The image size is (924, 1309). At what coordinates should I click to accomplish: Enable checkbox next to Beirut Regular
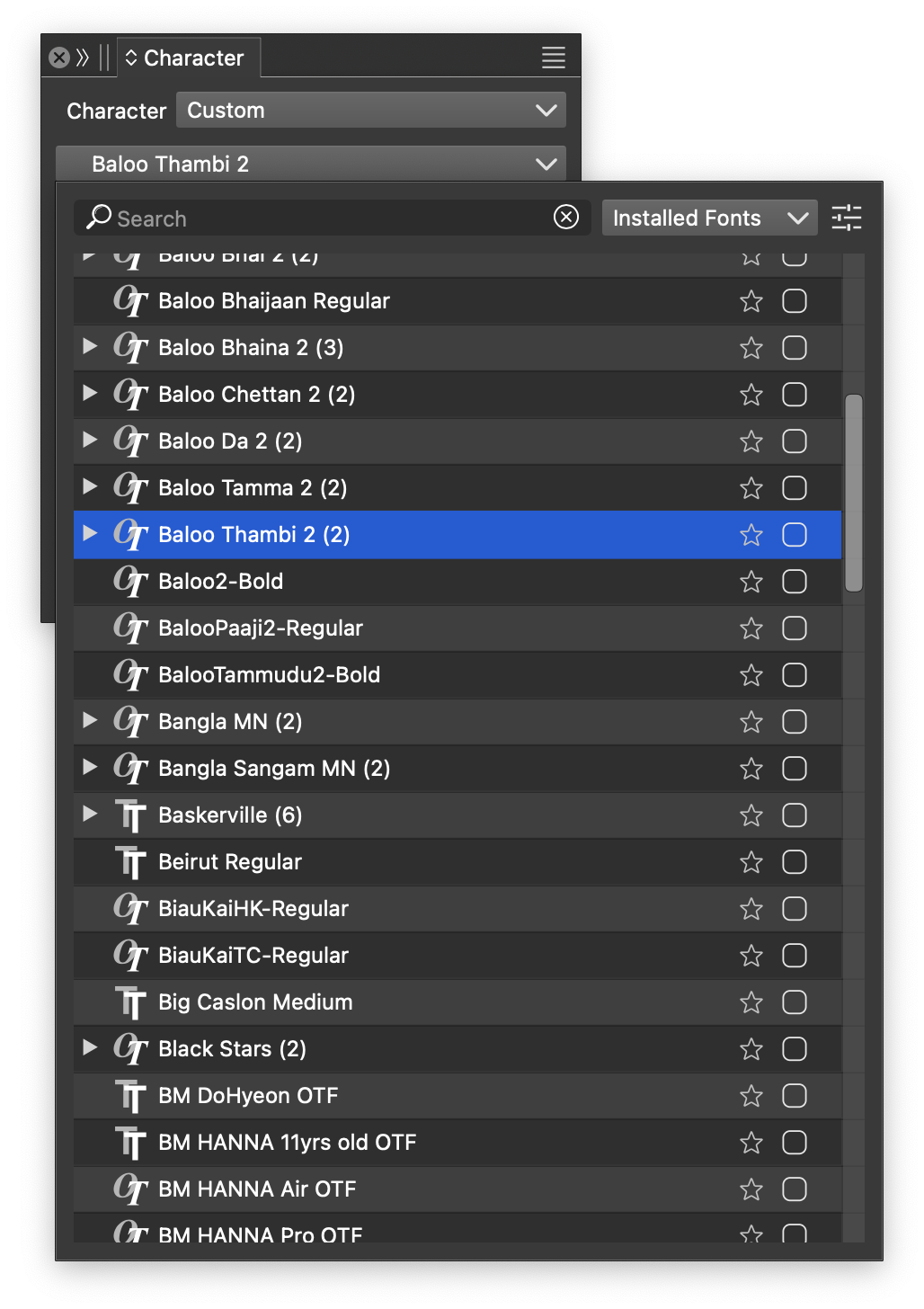[794, 862]
